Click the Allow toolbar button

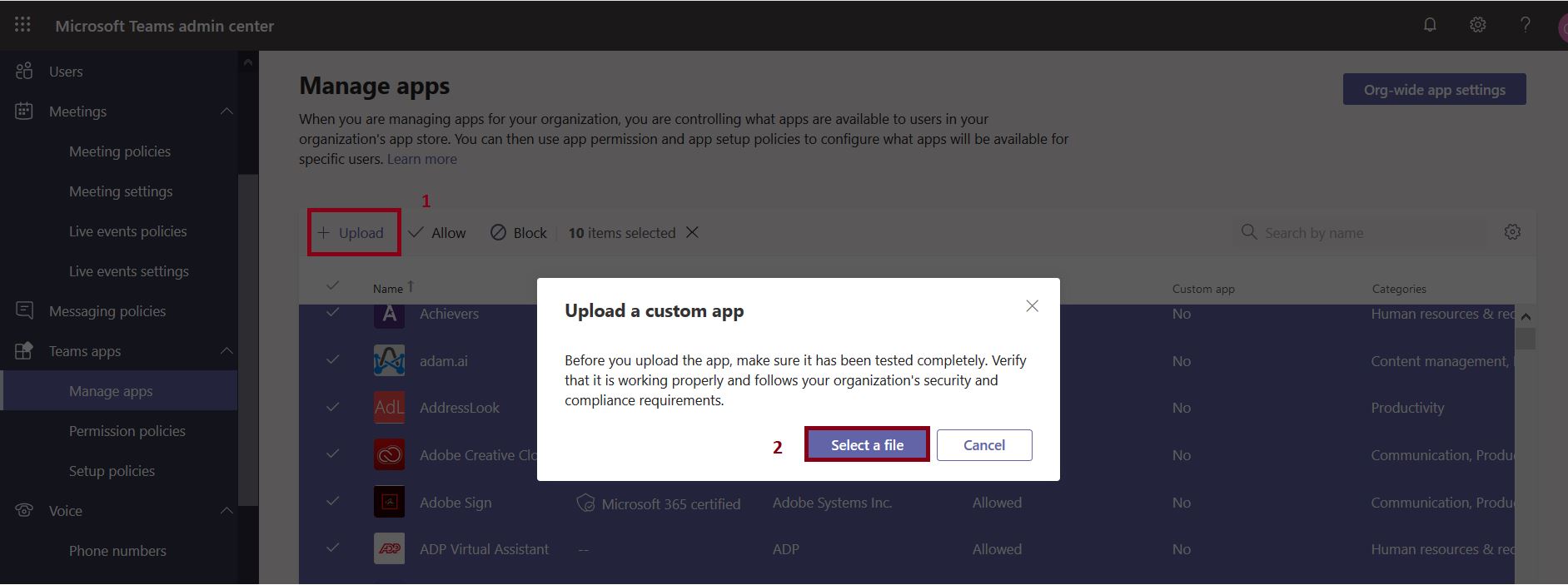pos(437,233)
